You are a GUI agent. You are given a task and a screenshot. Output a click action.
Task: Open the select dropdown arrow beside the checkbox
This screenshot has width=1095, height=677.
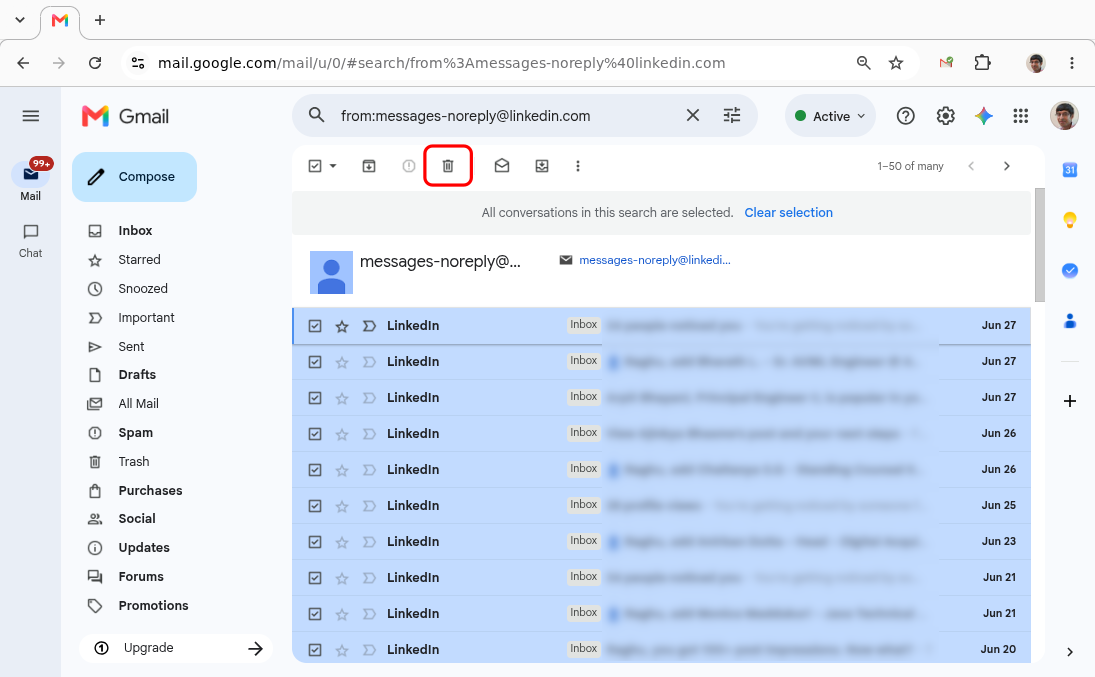tap(333, 166)
